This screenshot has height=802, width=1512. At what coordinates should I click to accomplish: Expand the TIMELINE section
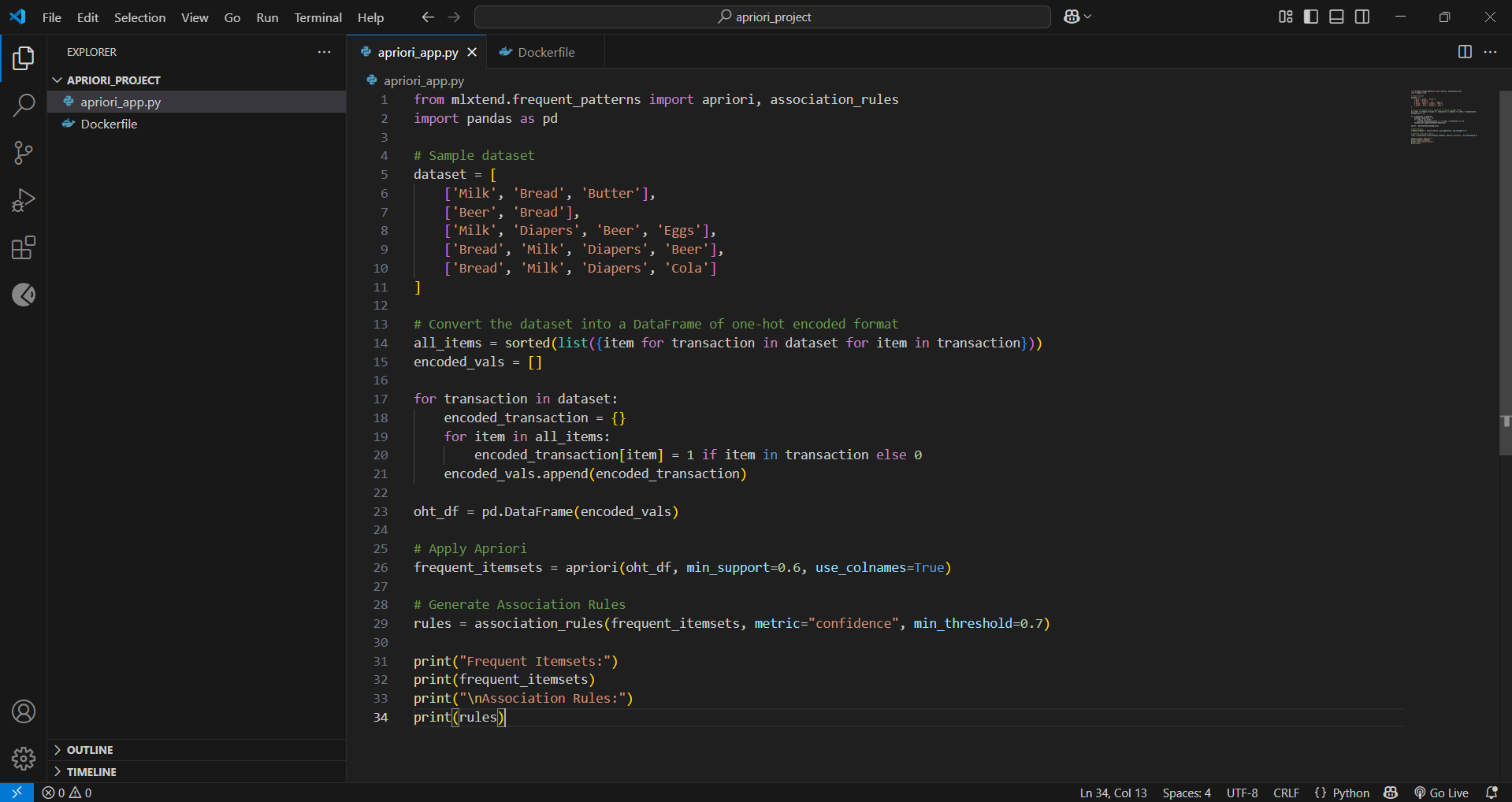(x=197, y=772)
